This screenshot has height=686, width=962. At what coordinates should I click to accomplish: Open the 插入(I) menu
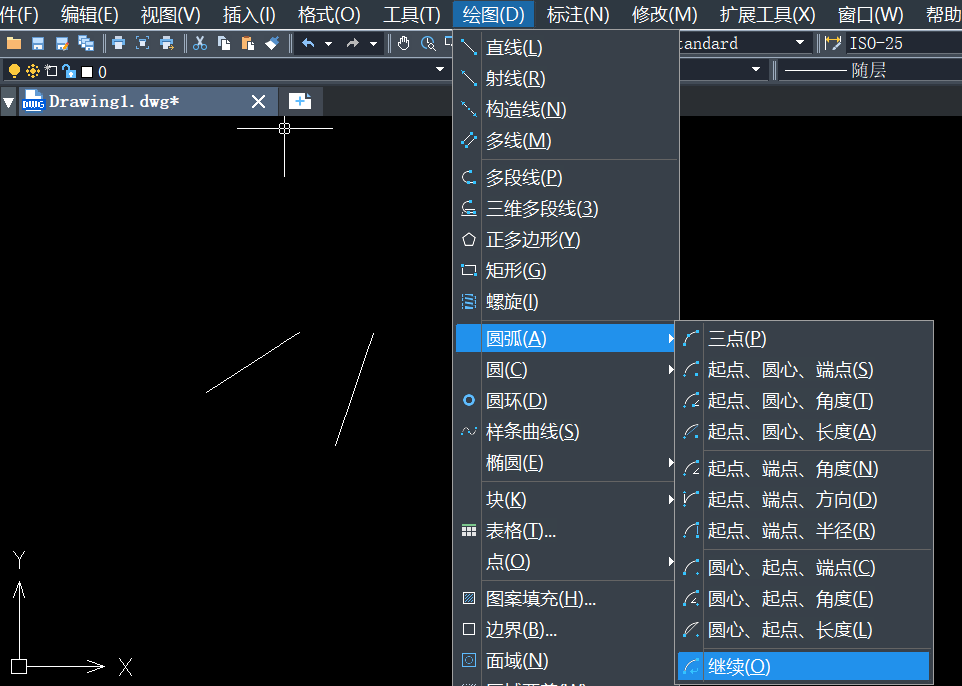pyautogui.click(x=249, y=14)
